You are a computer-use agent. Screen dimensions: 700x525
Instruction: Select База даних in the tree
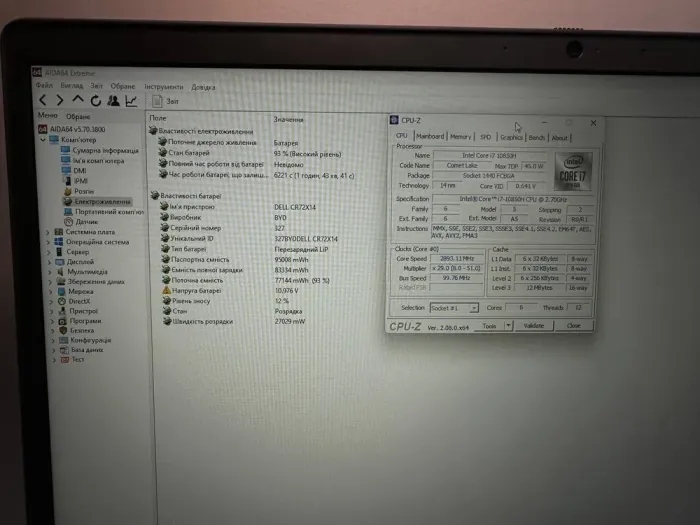tap(87, 350)
